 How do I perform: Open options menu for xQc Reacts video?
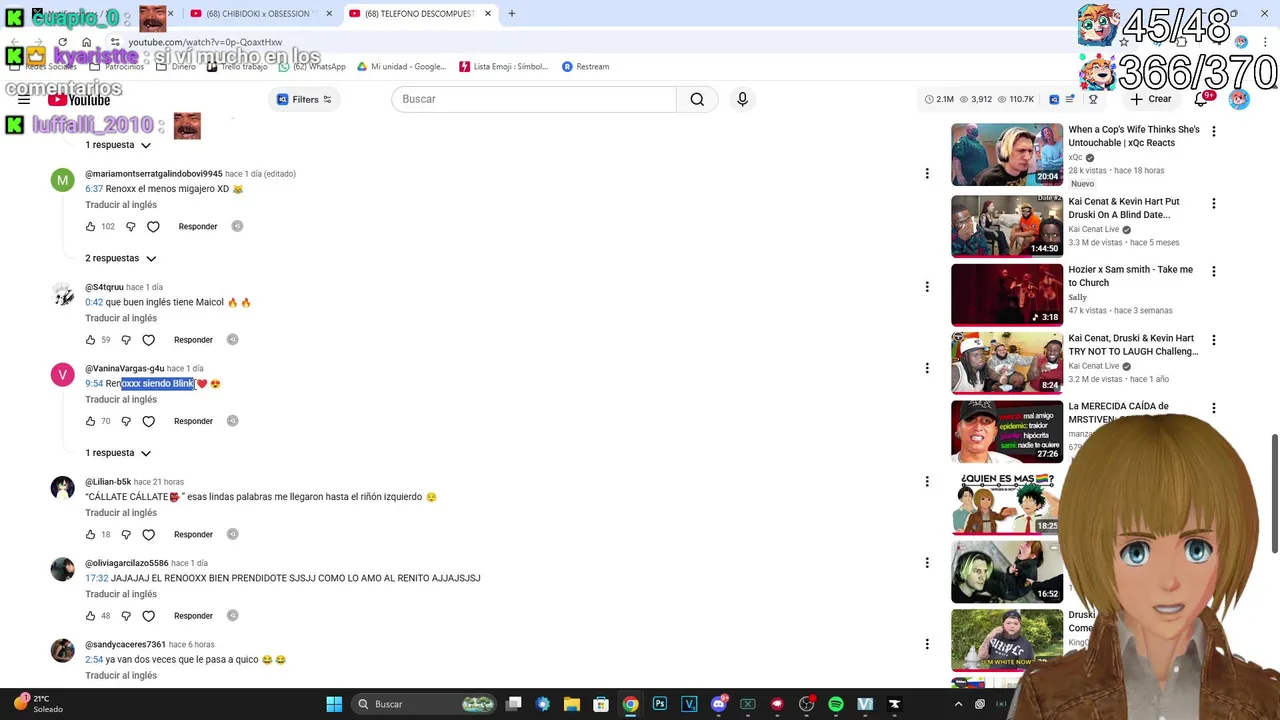point(1213,131)
